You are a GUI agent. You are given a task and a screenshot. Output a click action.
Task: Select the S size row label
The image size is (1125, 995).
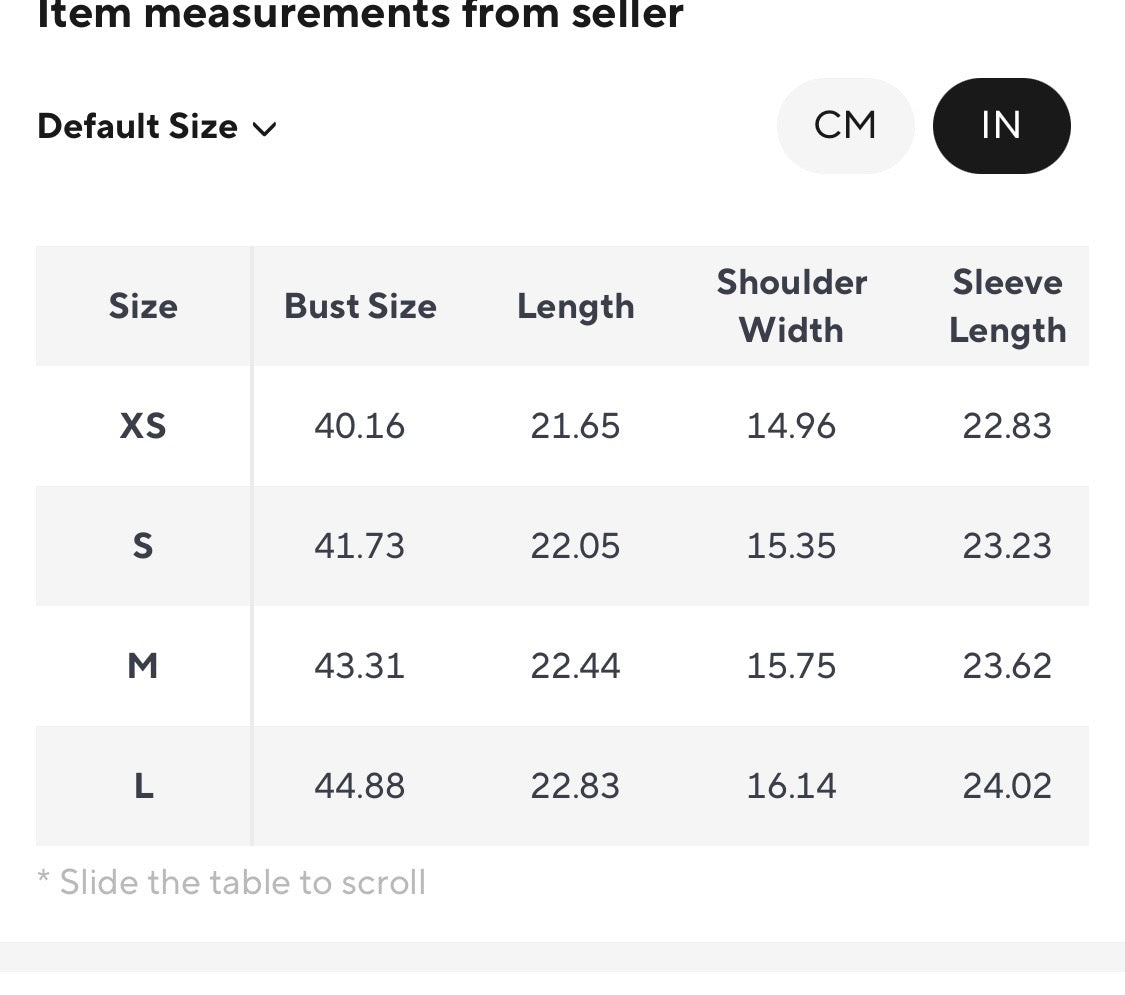point(143,546)
